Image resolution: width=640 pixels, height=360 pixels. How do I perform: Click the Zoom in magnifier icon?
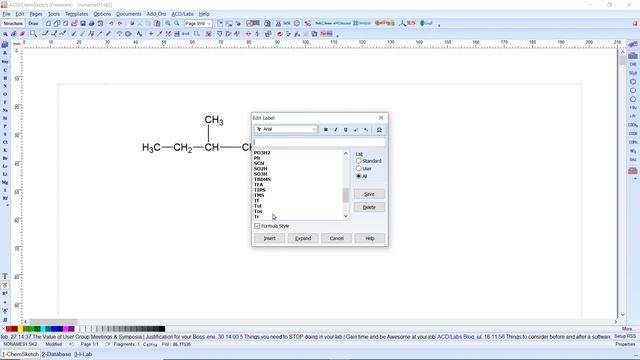[168, 24]
